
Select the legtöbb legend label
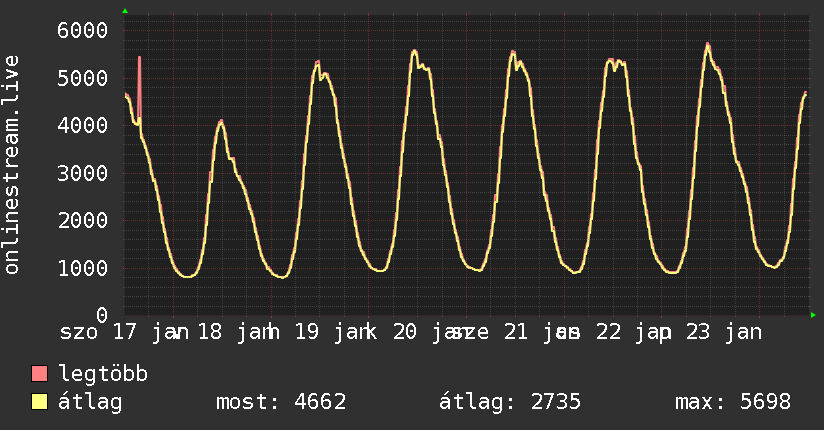(x=103, y=373)
